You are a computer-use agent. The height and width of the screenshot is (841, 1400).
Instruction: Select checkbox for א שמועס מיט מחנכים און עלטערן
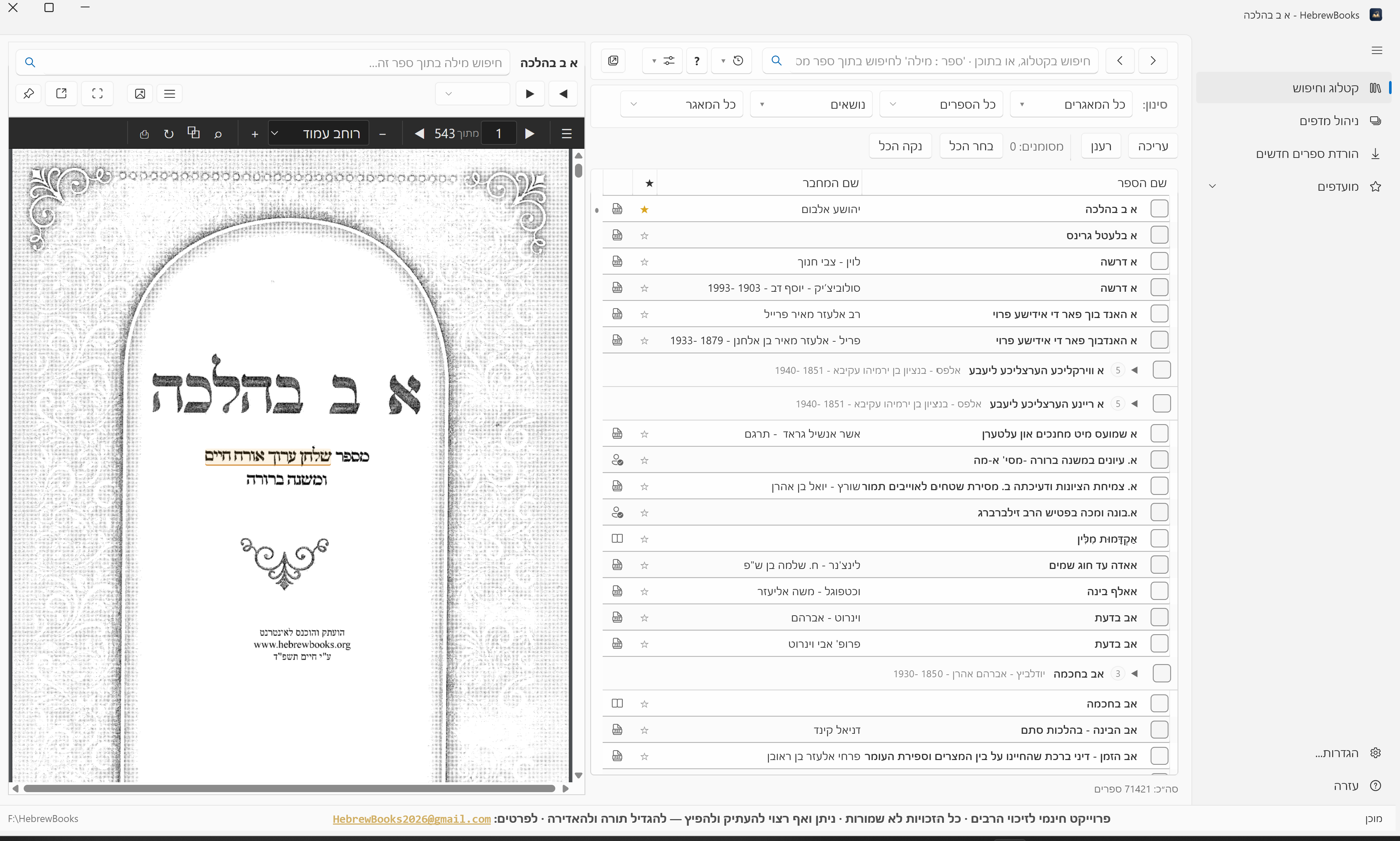1159,434
